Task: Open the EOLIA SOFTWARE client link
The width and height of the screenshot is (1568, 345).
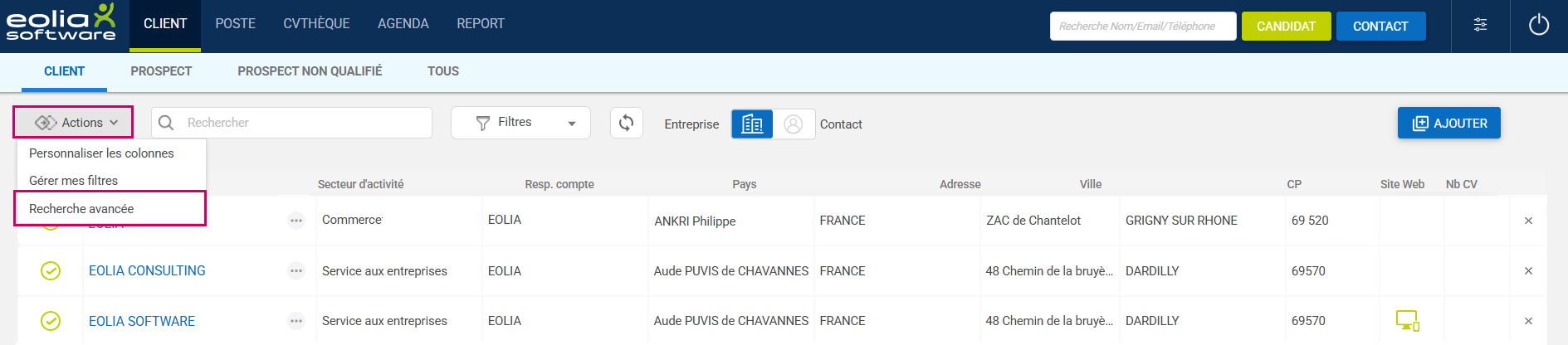Action: (142, 321)
